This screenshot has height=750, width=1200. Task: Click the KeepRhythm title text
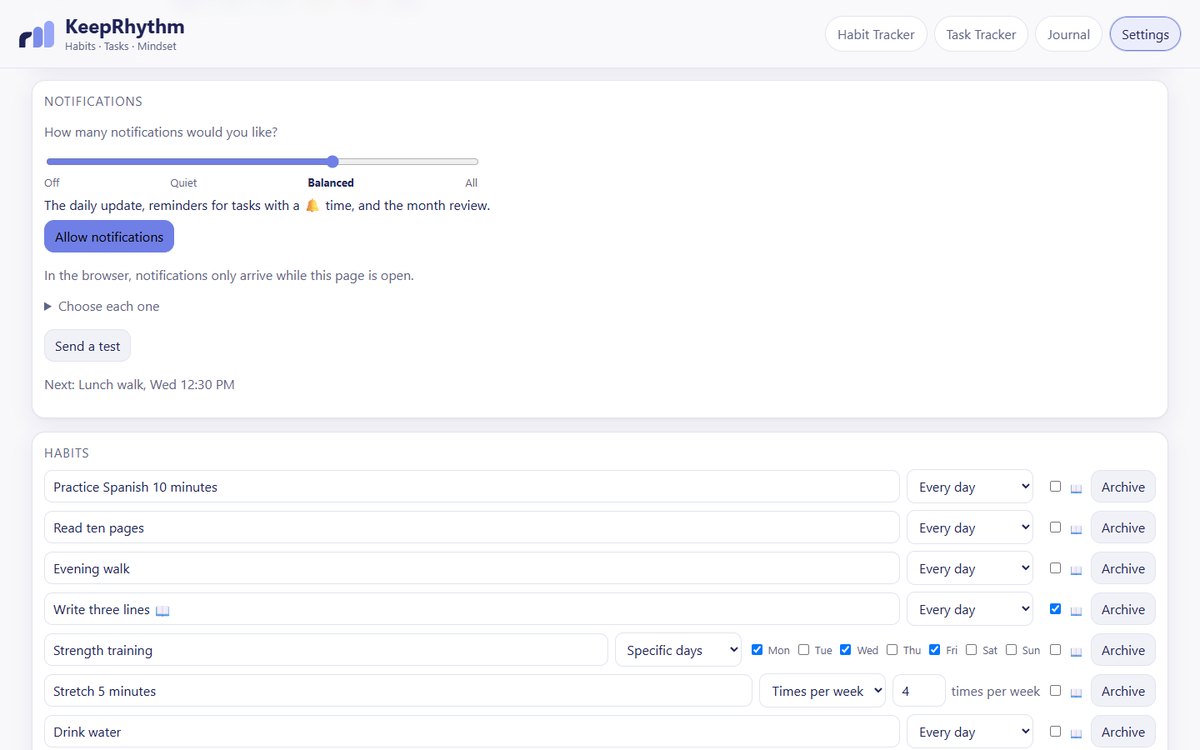tap(125, 27)
